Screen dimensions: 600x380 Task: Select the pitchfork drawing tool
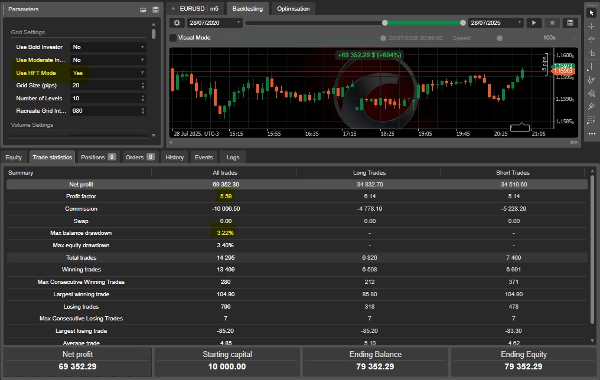tap(592, 106)
